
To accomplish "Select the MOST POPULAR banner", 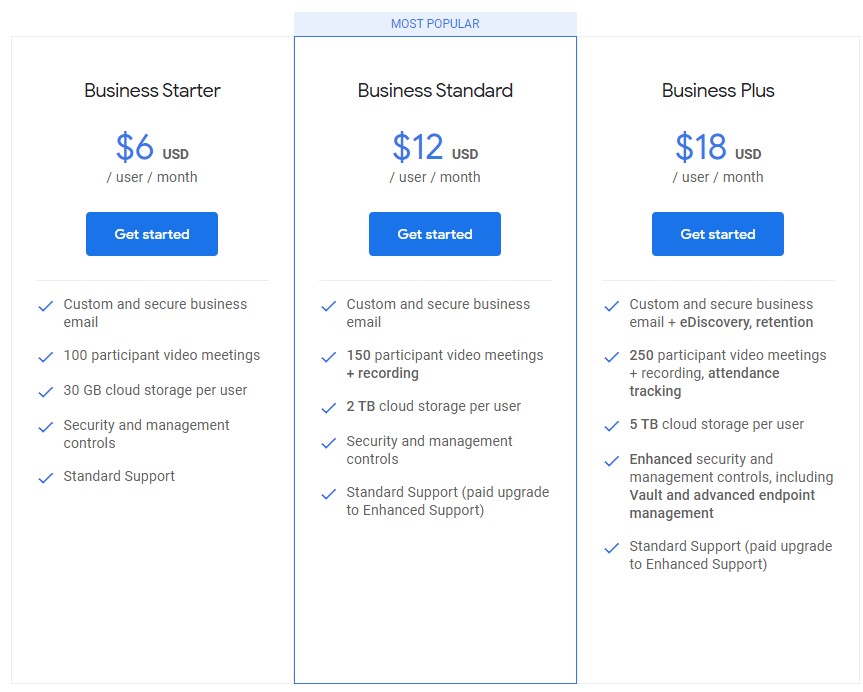I will click(435, 24).
